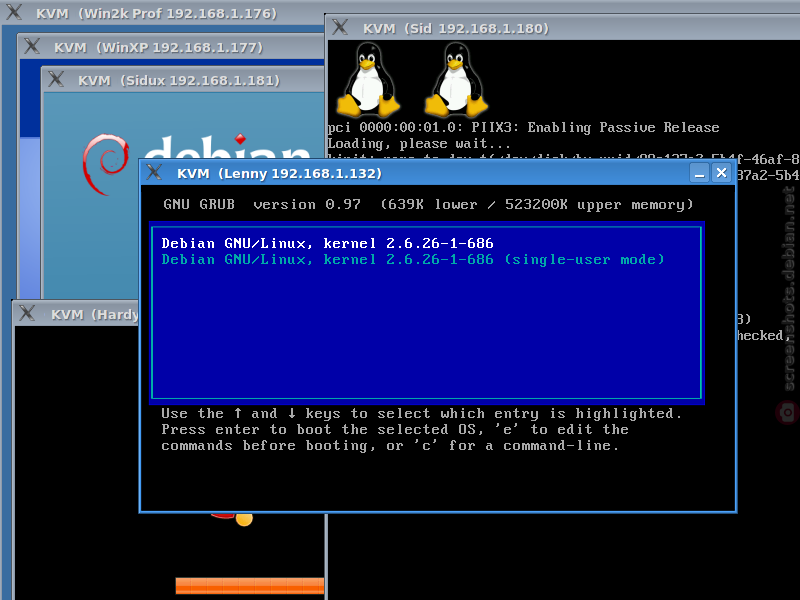Click the first Tux penguin logo in Sid
Screen dimensions: 800x600
click(368, 79)
